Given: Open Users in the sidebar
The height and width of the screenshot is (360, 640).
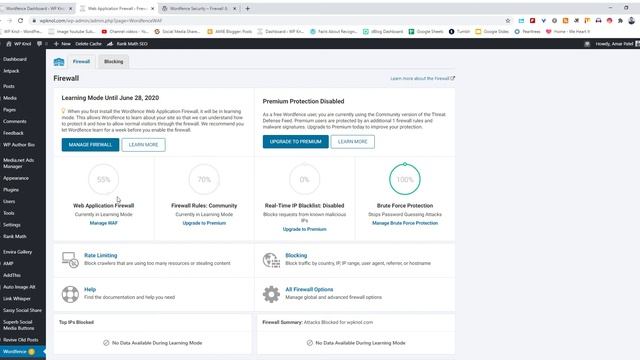Looking at the screenshot, I should coord(9,202).
